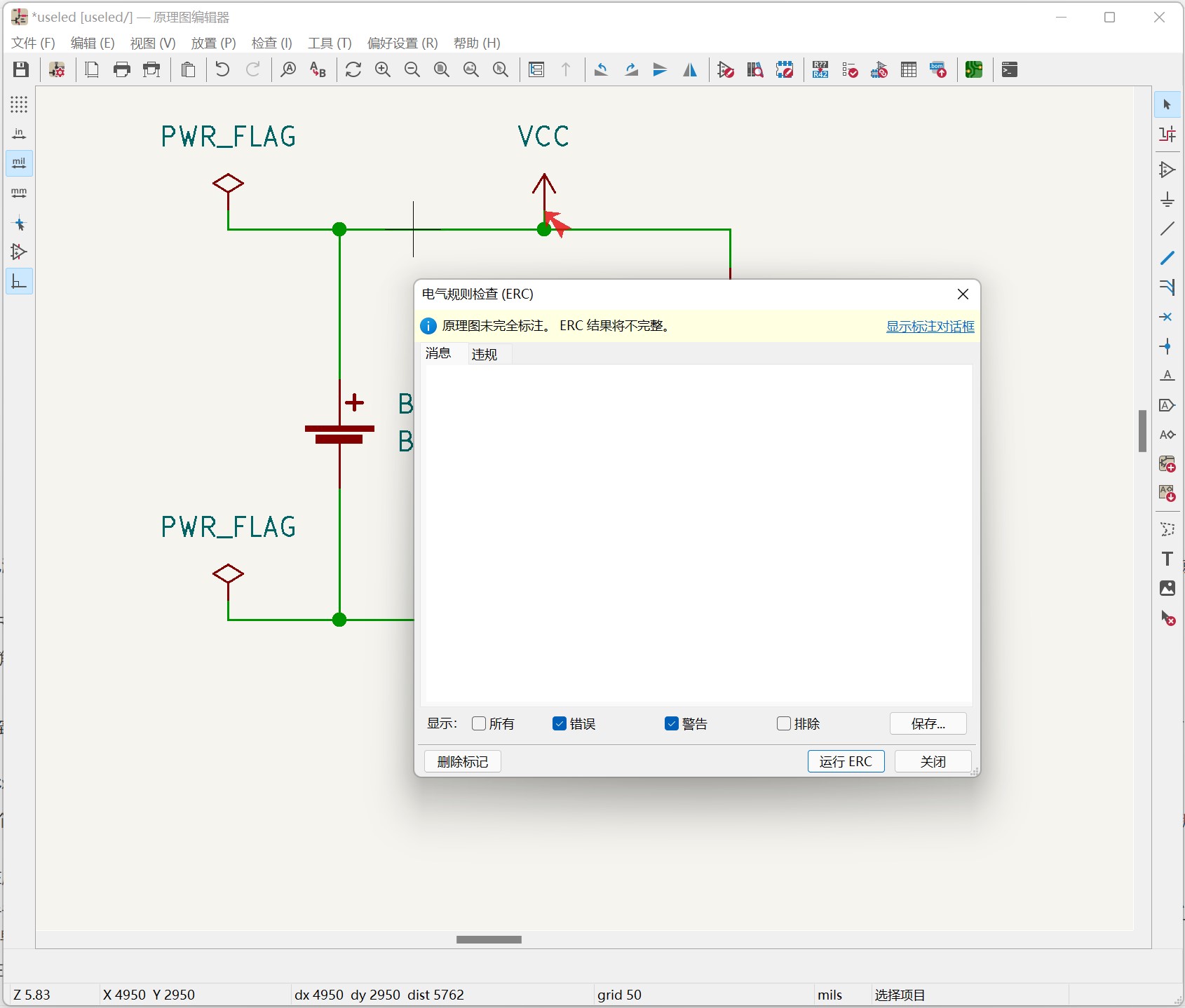Open the scripting console
Image resolution: width=1185 pixels, height=1008 pixels.
(x=1010, y=69)
